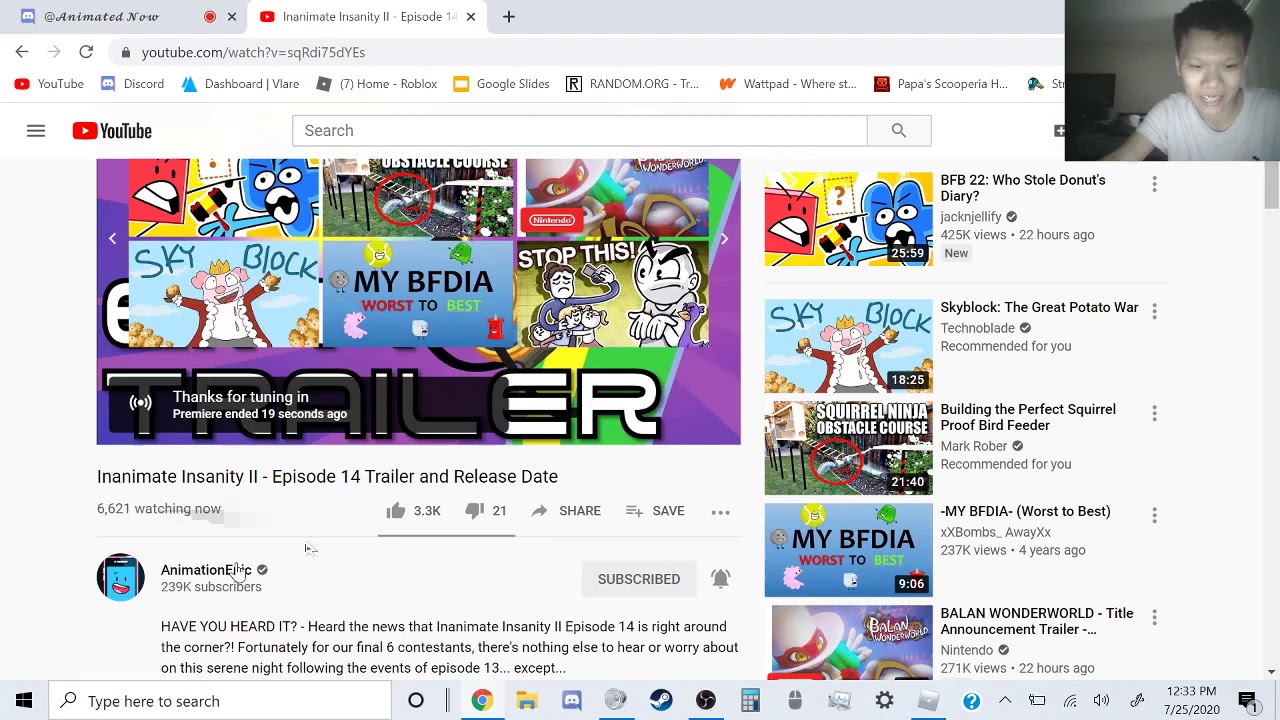Reload the current page

(x=86, y=52)
